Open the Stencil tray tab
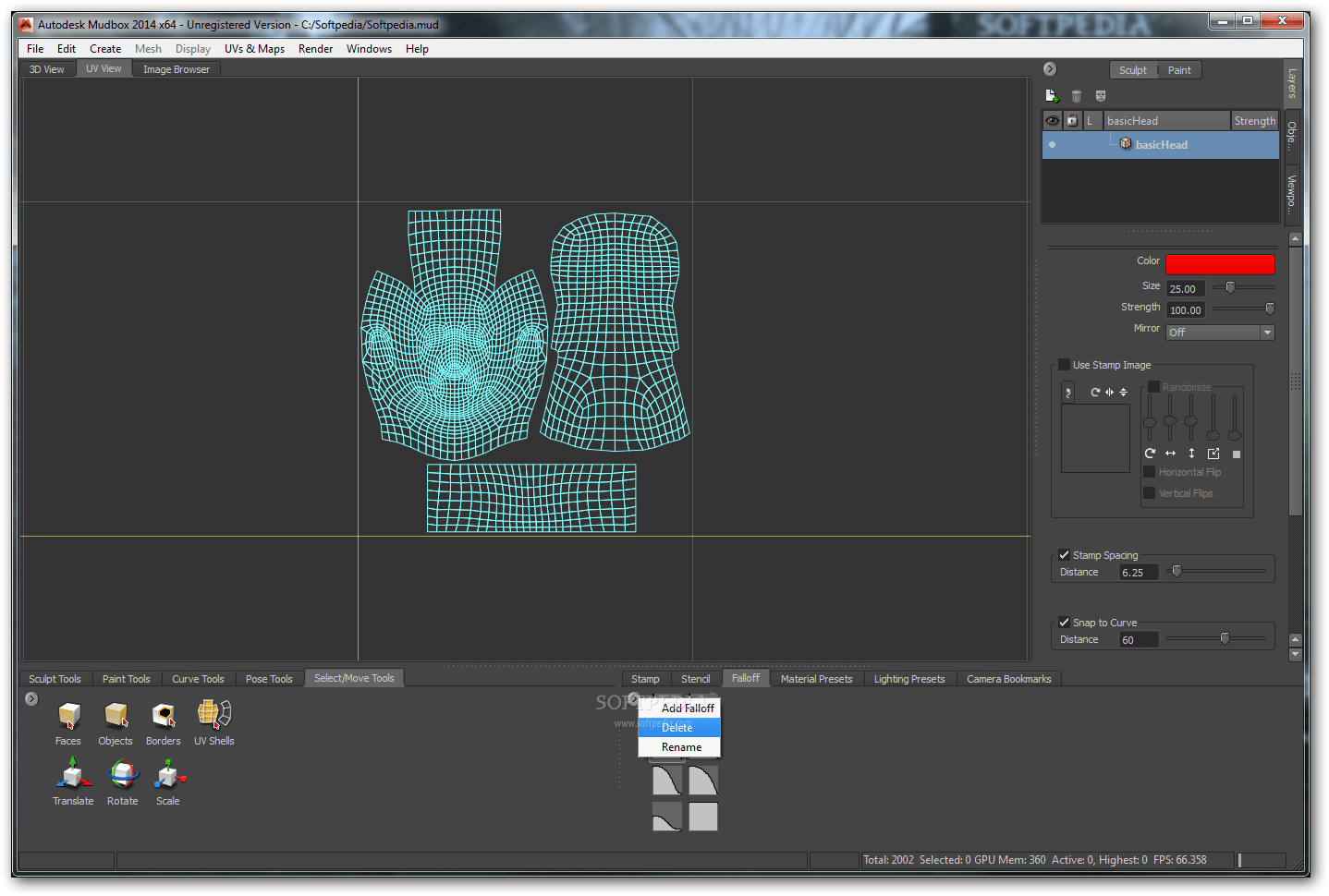This screenshot has height=896, width=1329. pyautogui.click(x=696, y=679)
